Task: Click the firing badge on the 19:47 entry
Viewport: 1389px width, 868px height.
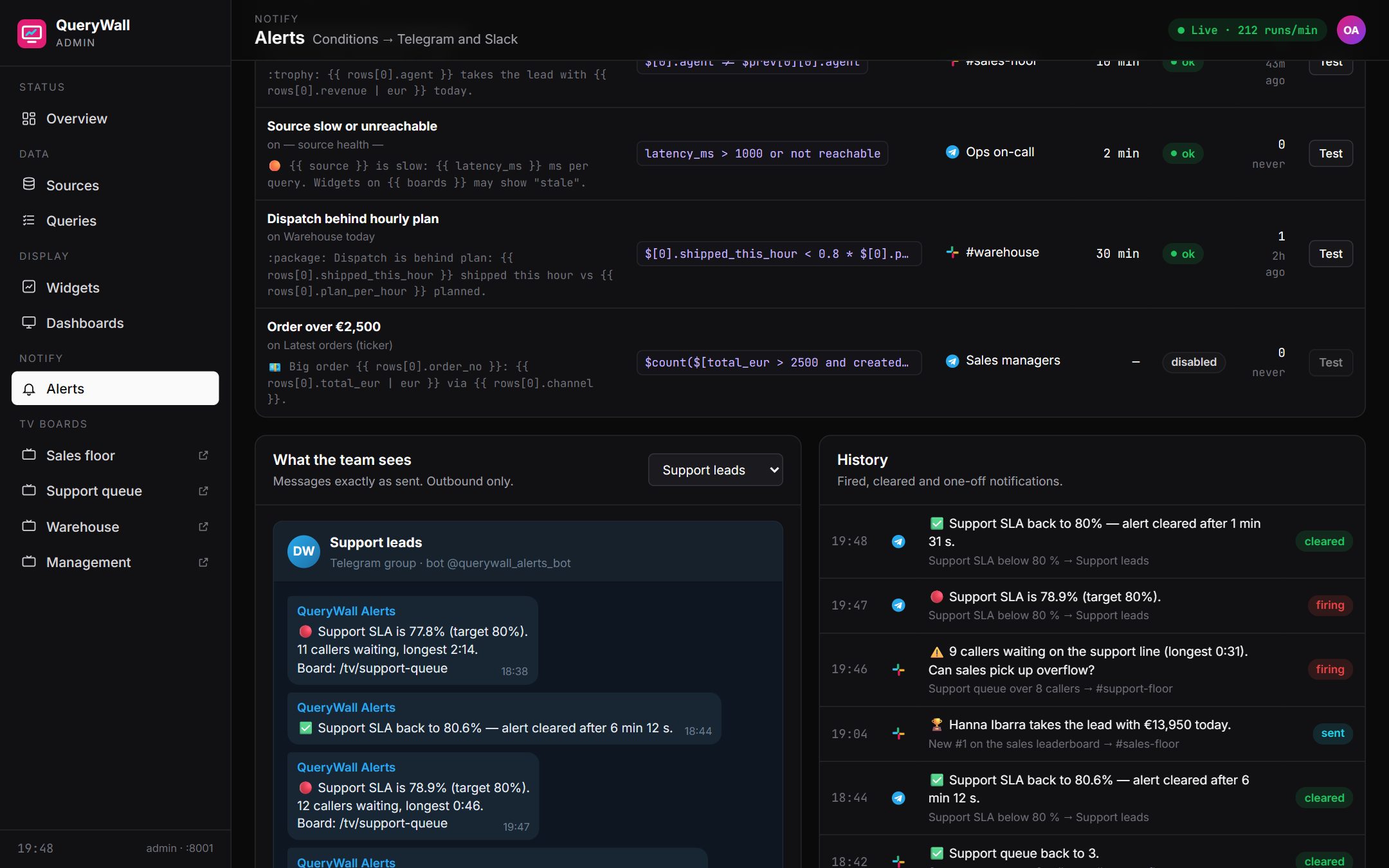Action: coord(1330,605)
